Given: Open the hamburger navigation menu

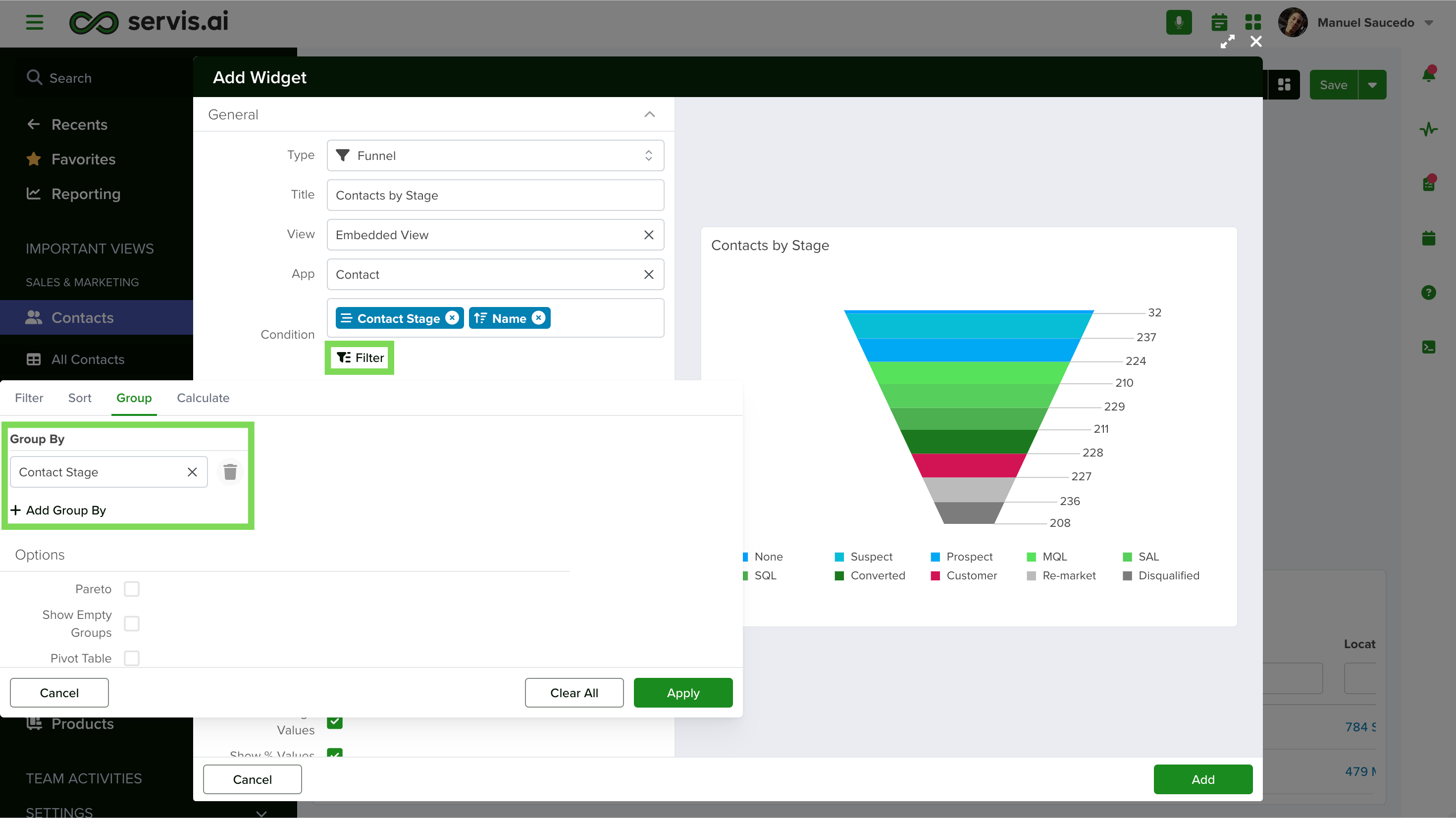Looking at the screenshot, I should pos(35,23).
